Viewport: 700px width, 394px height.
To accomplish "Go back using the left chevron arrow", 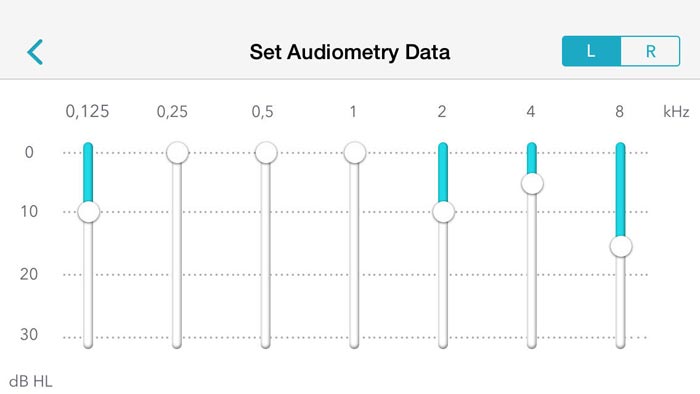I will click(x=35, y=52).
